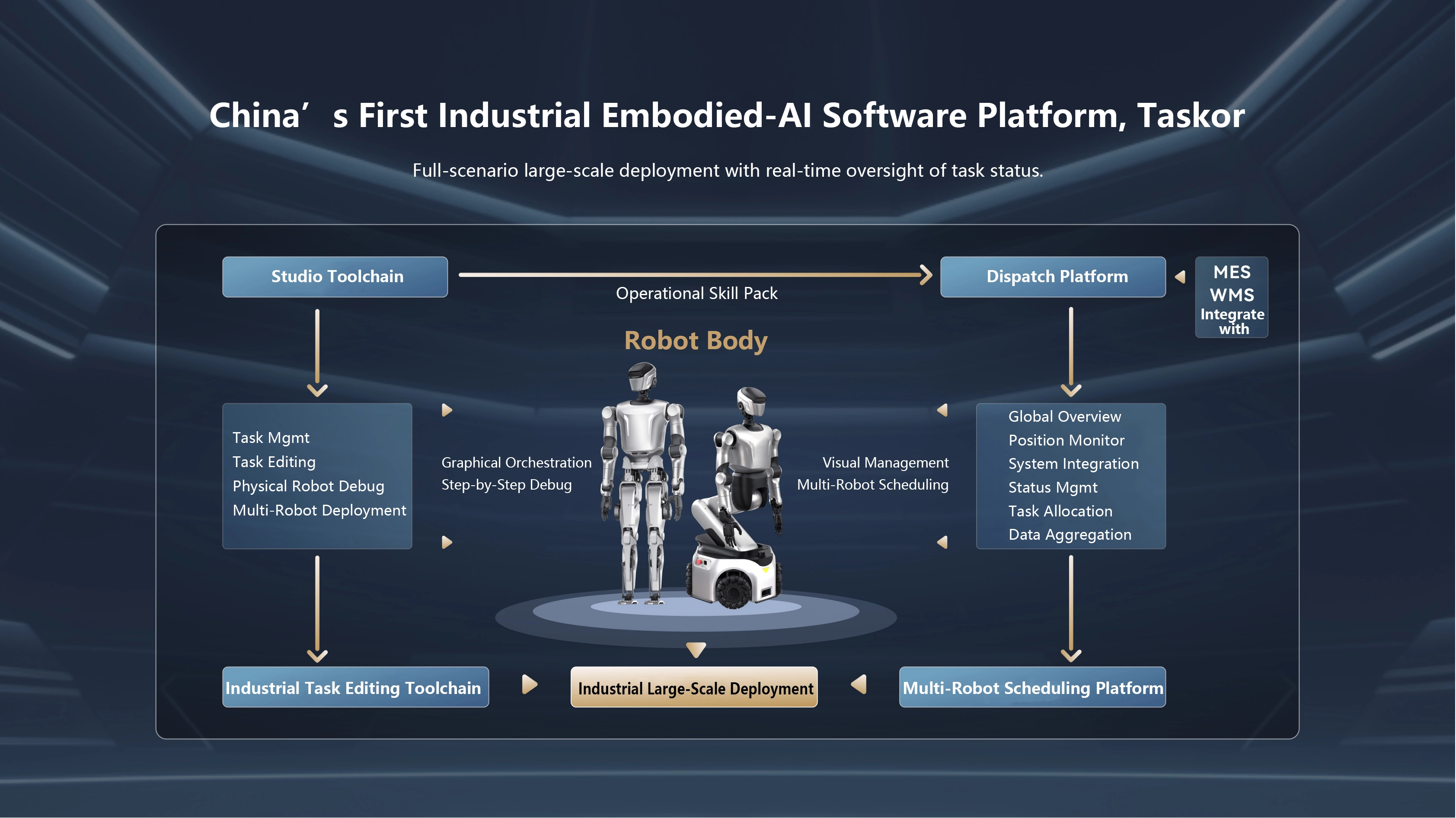This screenshot has height=818, width=1456.
Task: Open the Industrial Task Editing Toolchain box
Action: coord(355,687)
